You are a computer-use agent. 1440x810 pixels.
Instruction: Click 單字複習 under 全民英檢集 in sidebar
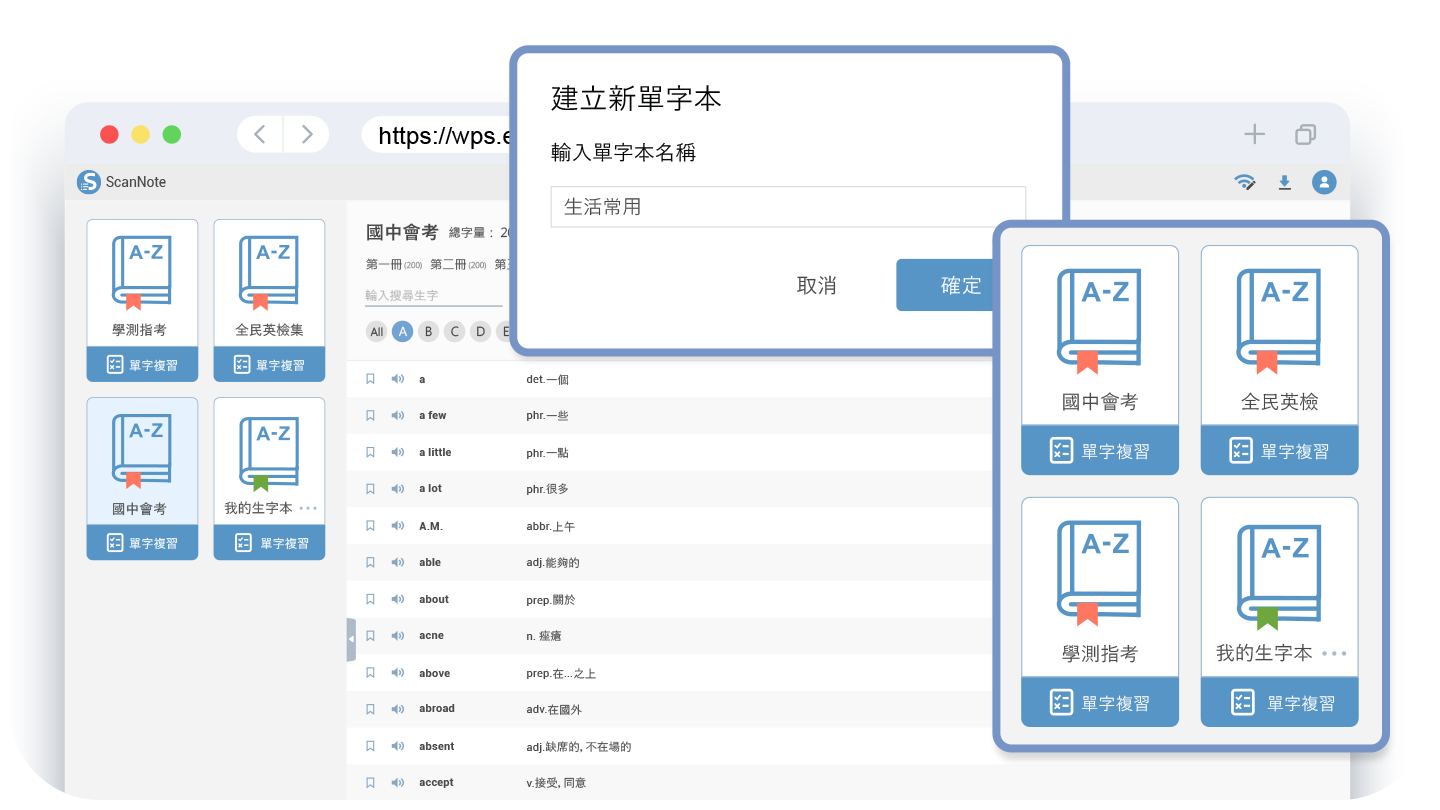[269, 364]
